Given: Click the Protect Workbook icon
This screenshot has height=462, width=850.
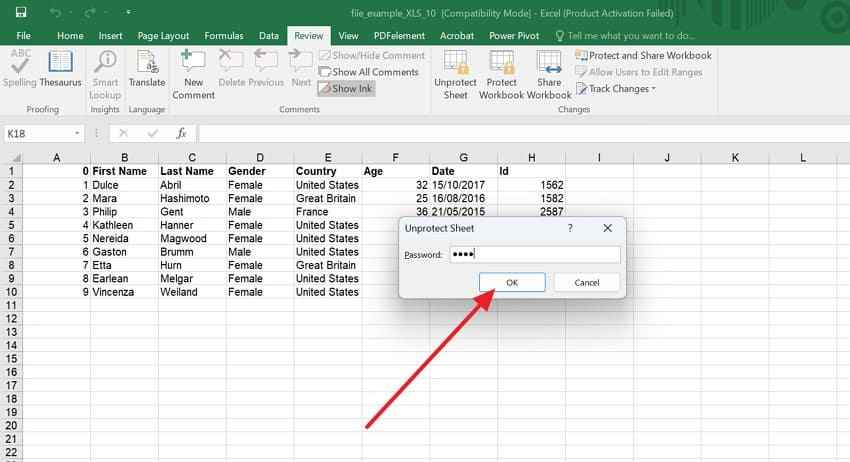Looking at the screenshot, I should pyautogui.click(x=501, y=62).
